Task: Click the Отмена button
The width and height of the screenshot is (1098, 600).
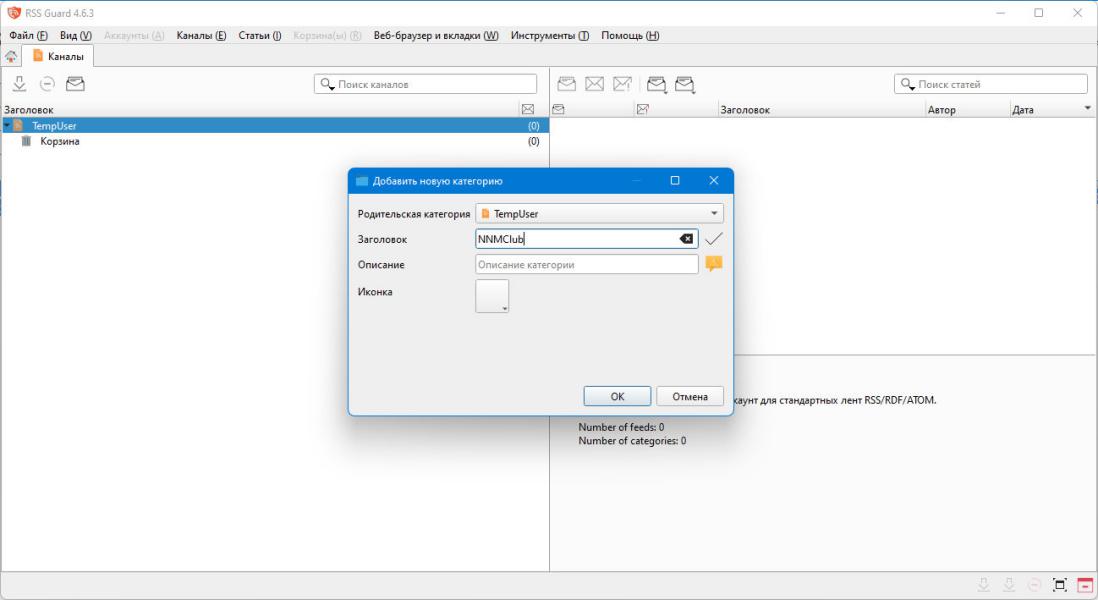Action: point(690,396)
